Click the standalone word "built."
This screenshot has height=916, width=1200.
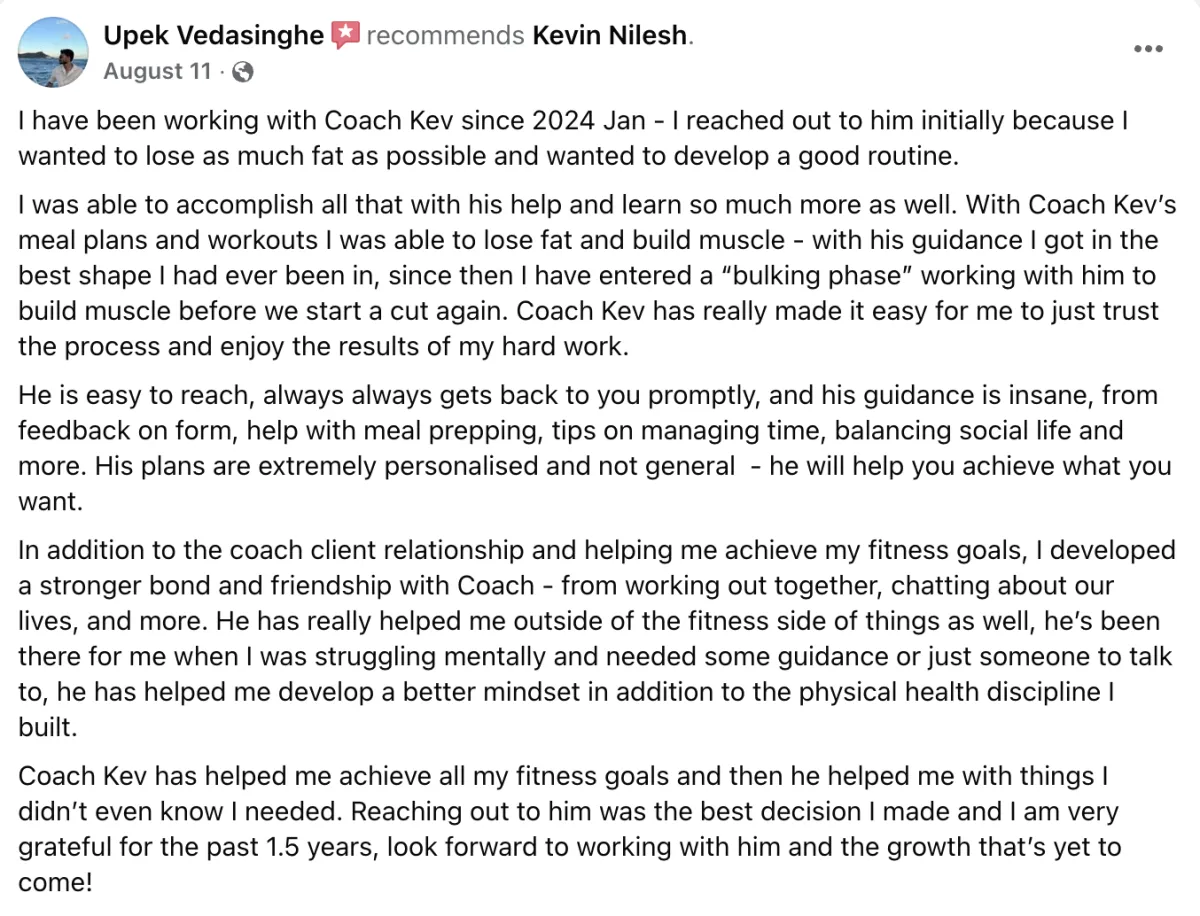click(x=47, y=727)
